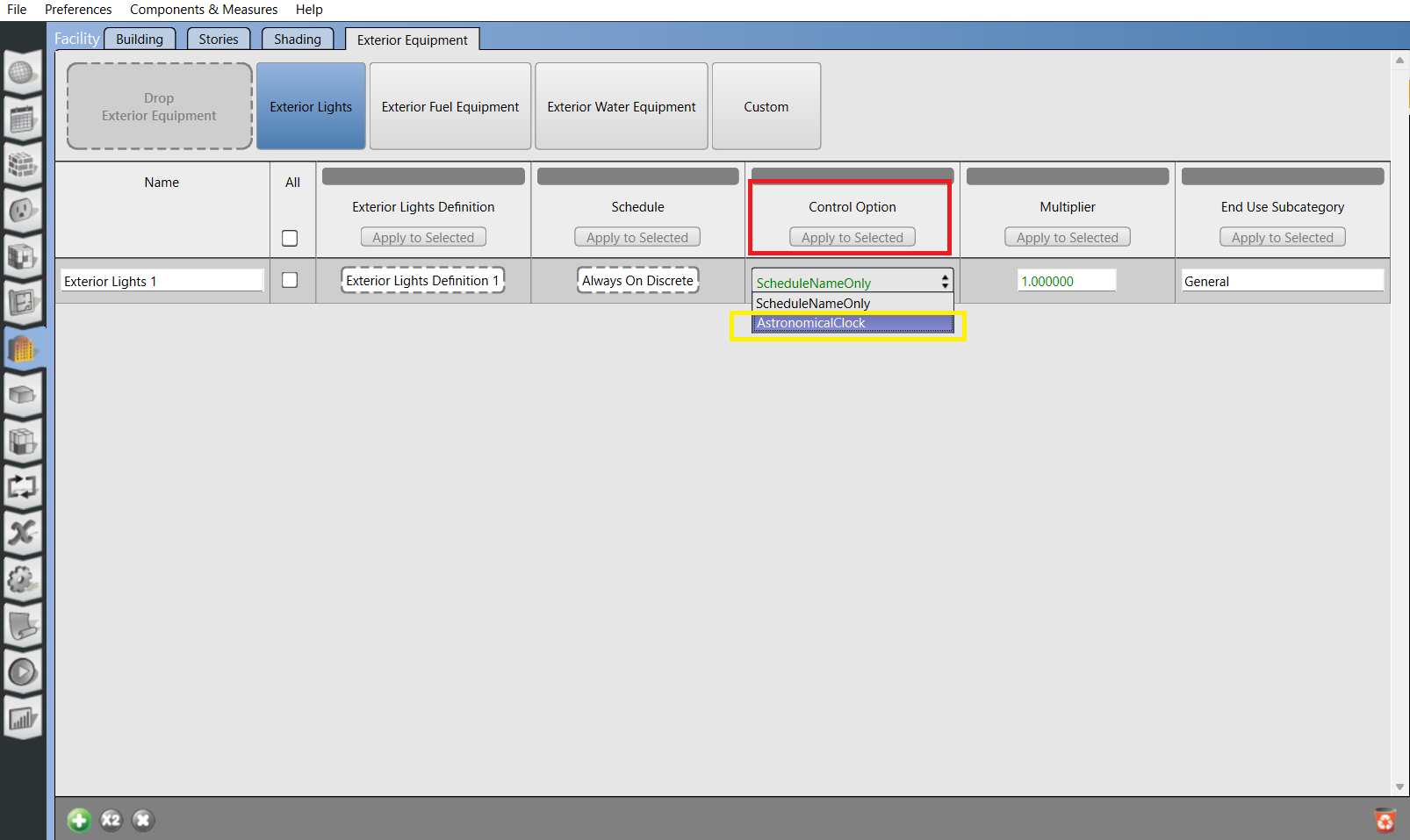This screenshot has height=840, width=1410.
Task: Click the Name column header
Action: (x=162, y=183)
